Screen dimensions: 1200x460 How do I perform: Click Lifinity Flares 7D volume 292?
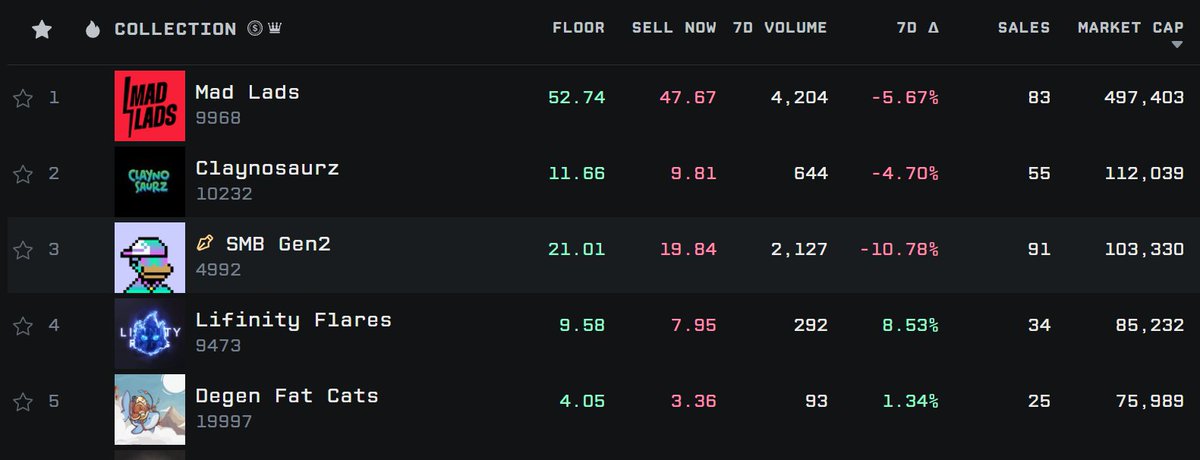(811, 325)
